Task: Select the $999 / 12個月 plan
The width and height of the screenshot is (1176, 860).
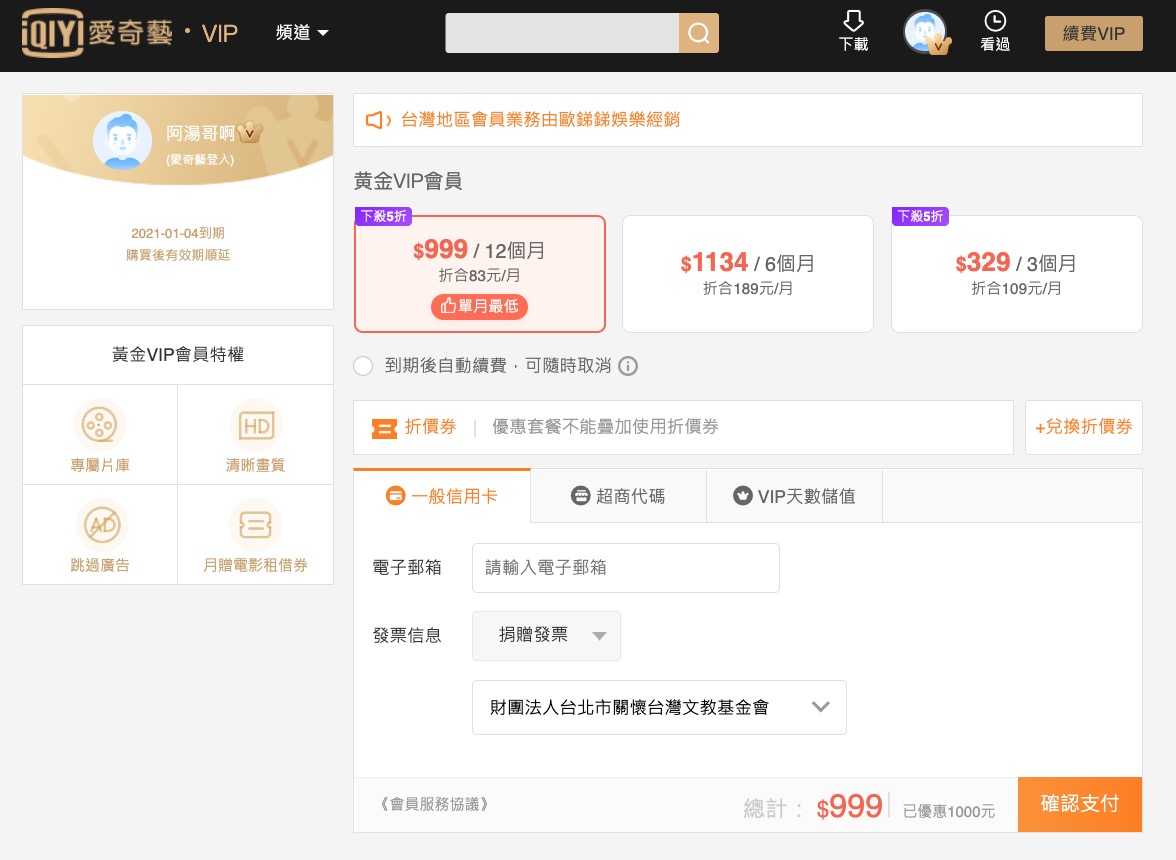Action: pos(479,274)
